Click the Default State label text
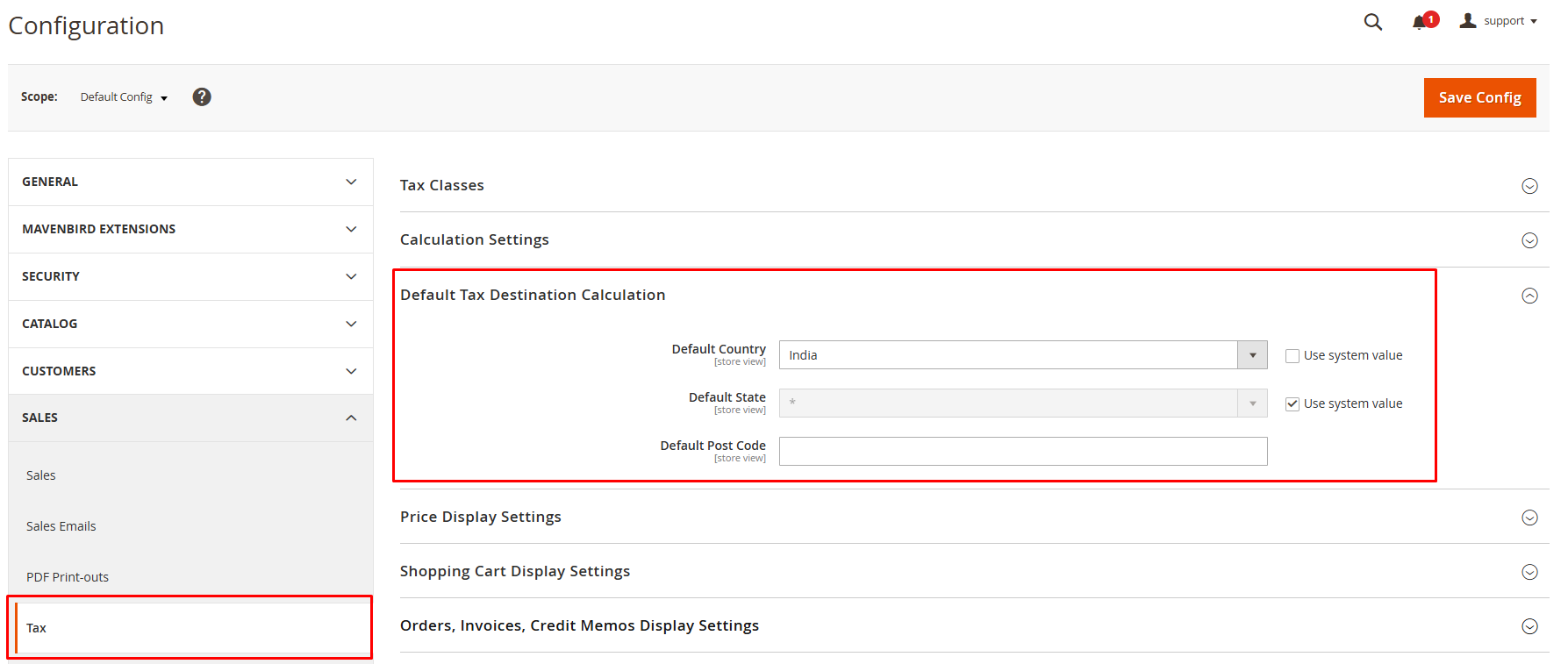Screen dimensions: 1568x664 click(x=727, y=397)
